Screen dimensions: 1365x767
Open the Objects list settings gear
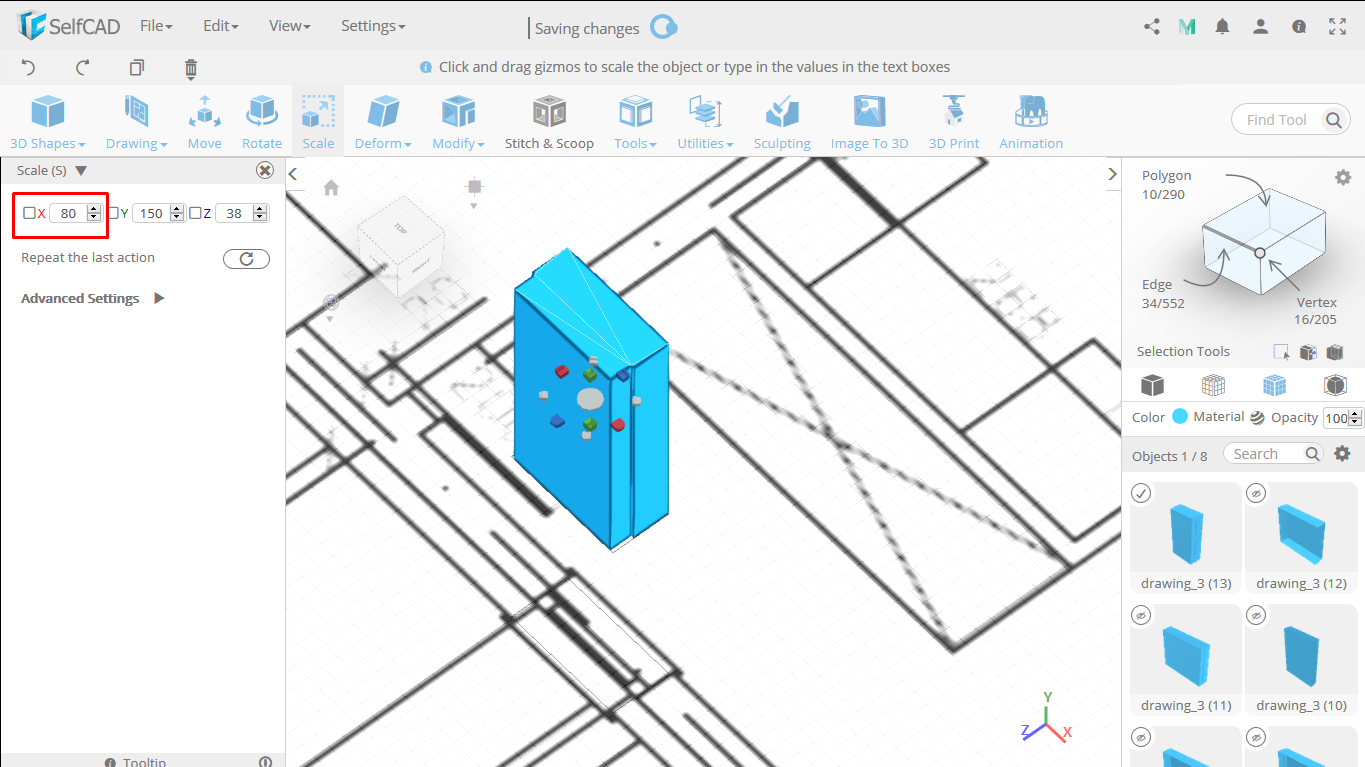coord(1342,454)
